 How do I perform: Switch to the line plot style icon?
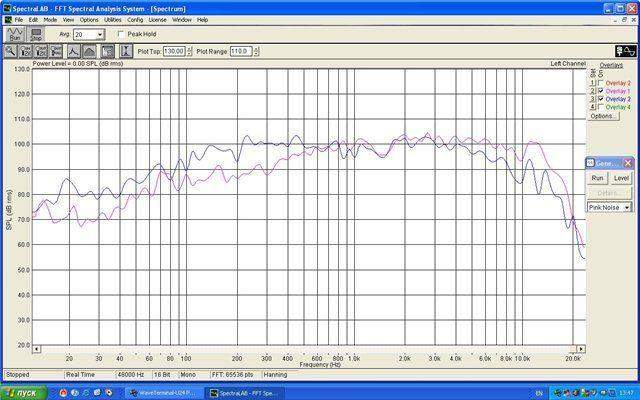coord(73,51)
